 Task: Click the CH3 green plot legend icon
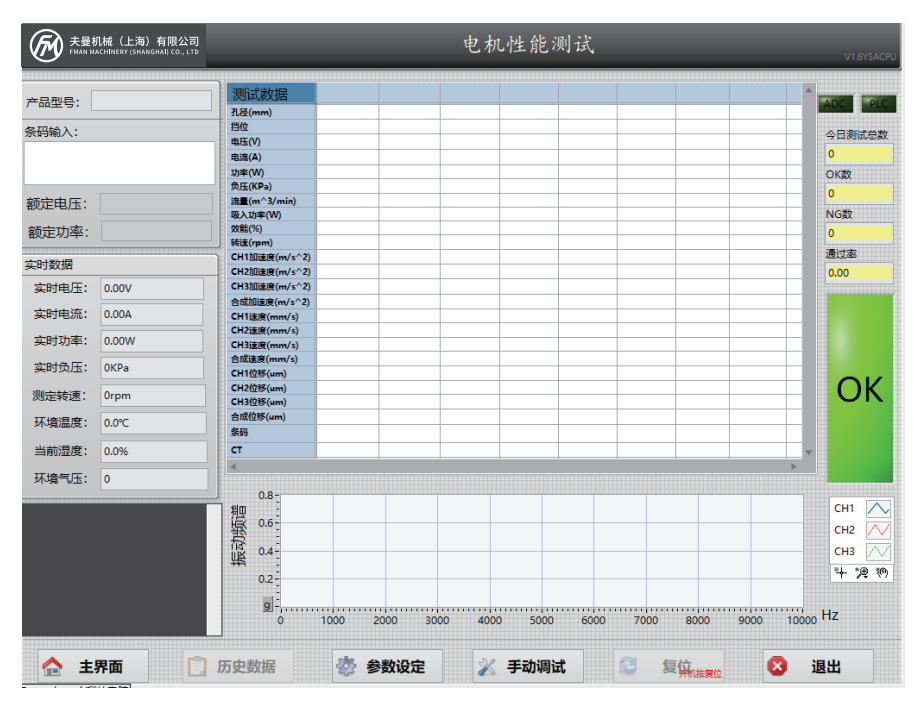(x=878, y=552)
